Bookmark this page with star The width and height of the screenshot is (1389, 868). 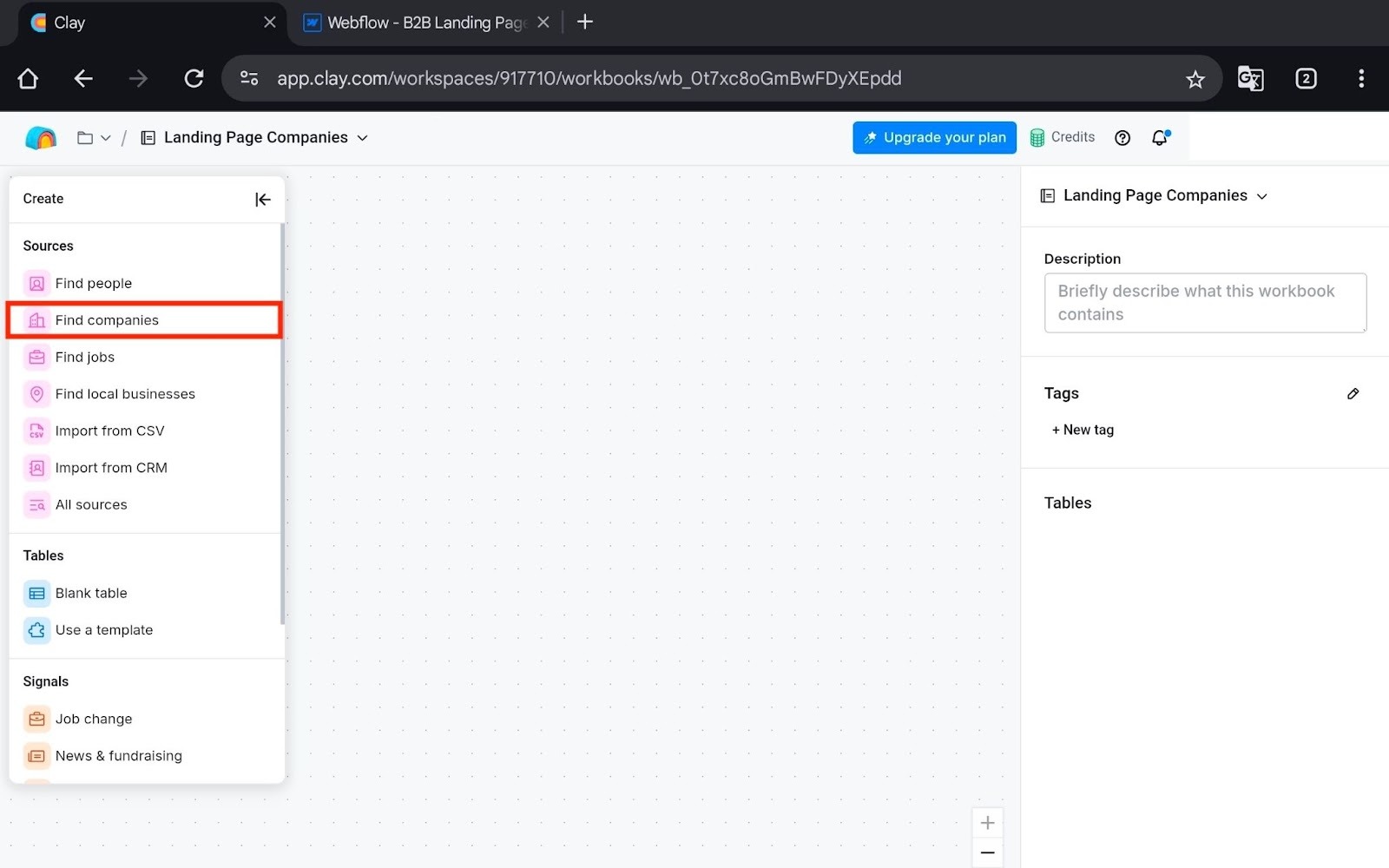click(x=1195, y=79)
